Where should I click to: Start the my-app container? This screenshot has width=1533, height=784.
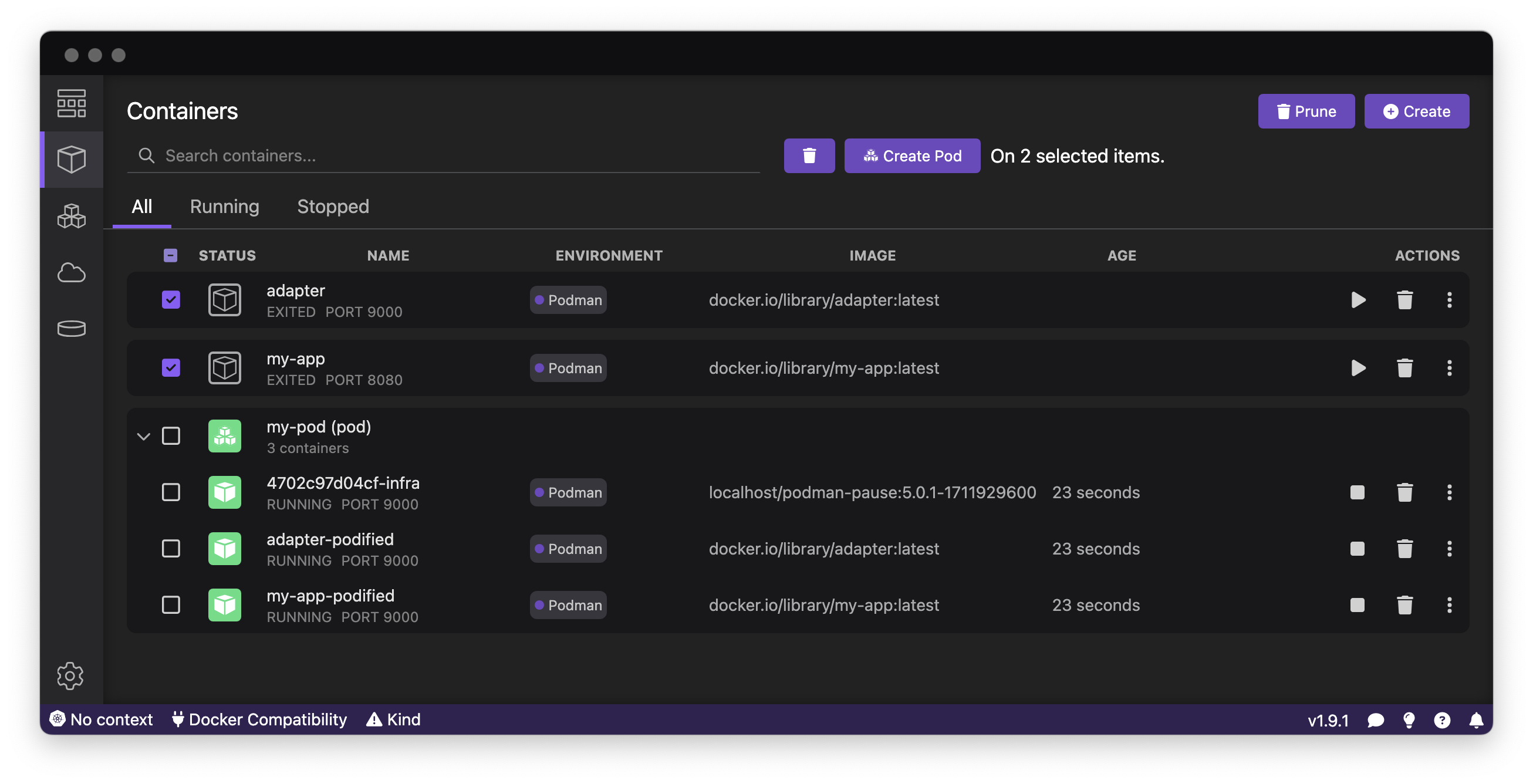1358,368
